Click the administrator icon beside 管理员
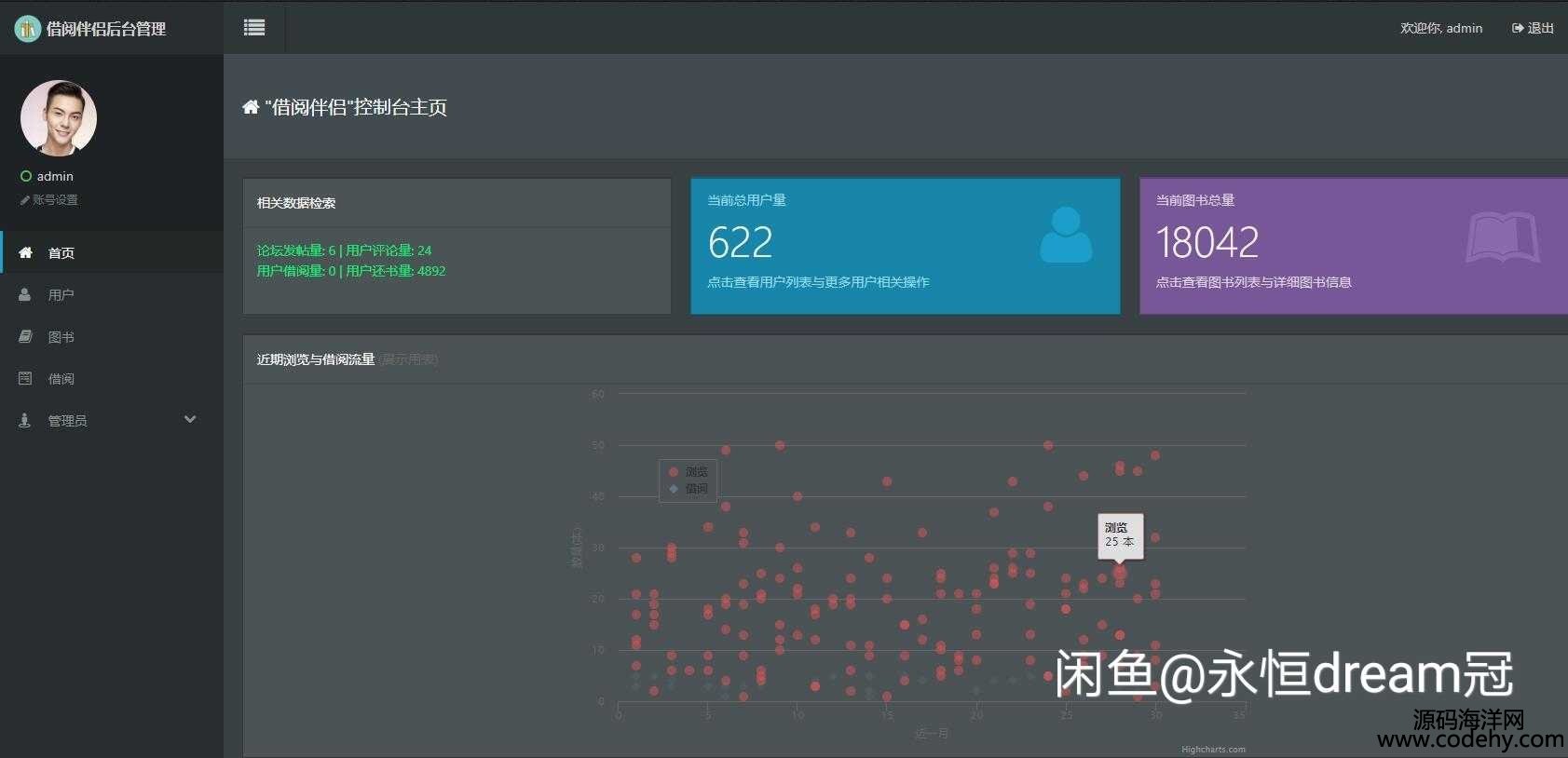The height and width of the screenshot is (758, 1568). pos(25,420)
